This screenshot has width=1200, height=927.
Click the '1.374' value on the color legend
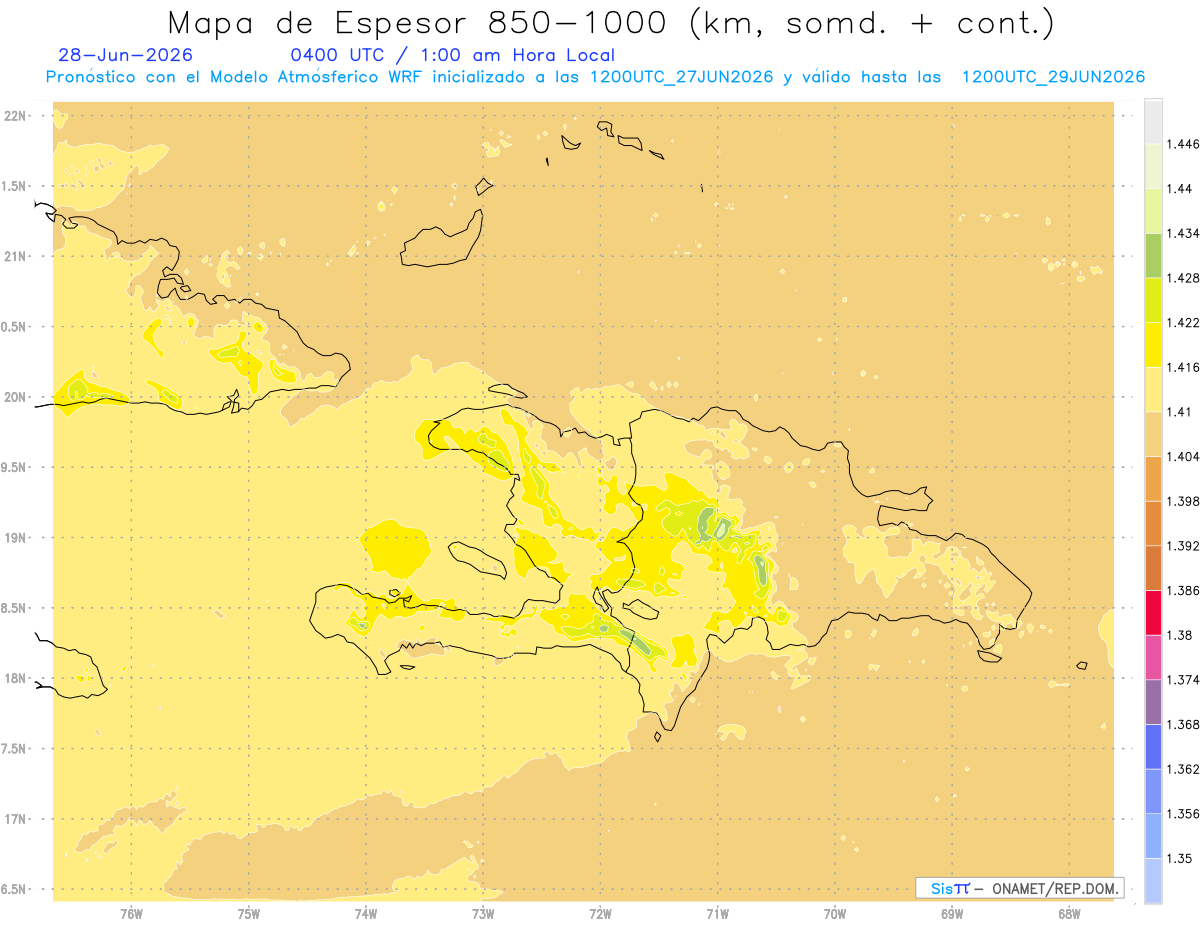(x=1184, y=680)
